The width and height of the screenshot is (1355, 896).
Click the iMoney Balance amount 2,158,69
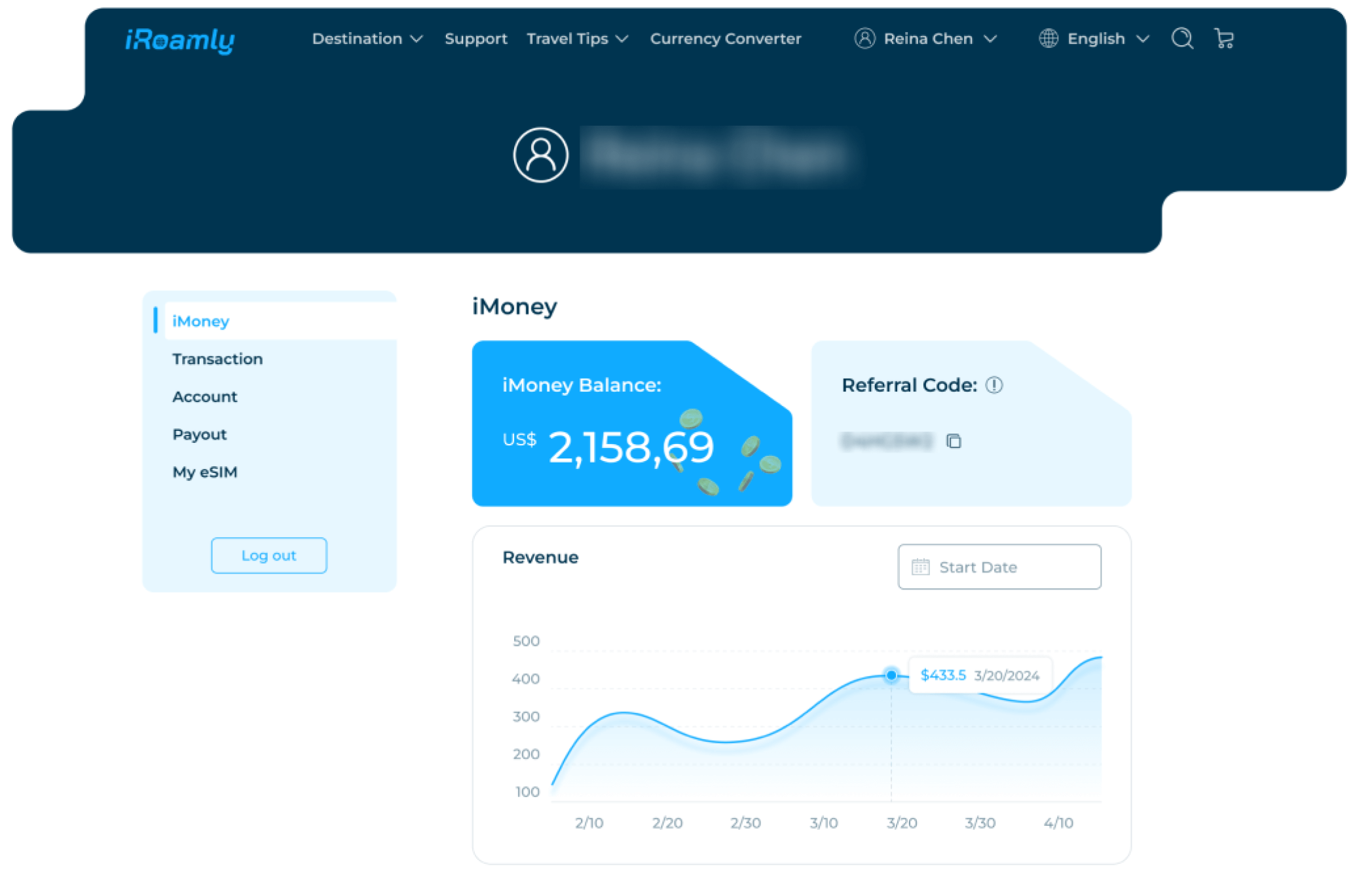[630, 447]
